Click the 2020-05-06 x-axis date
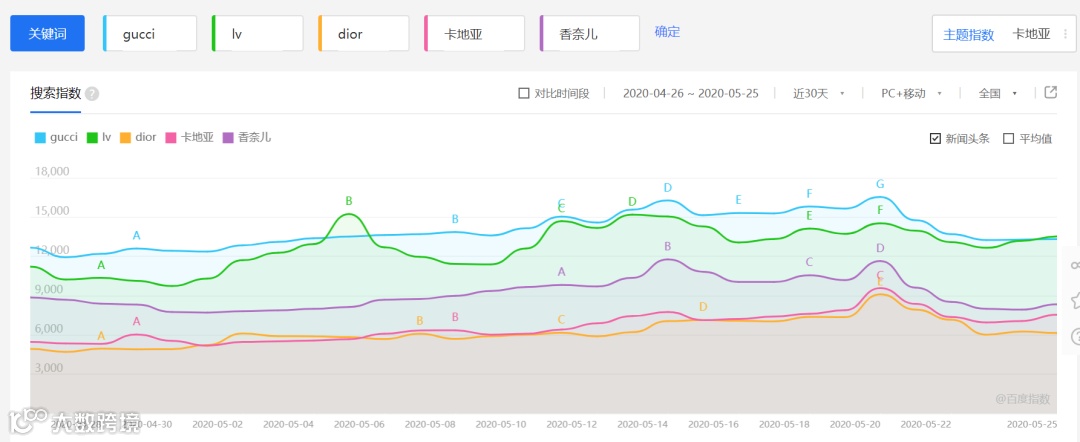This screenshot has width=1080, height=442. tap(359, 423)
